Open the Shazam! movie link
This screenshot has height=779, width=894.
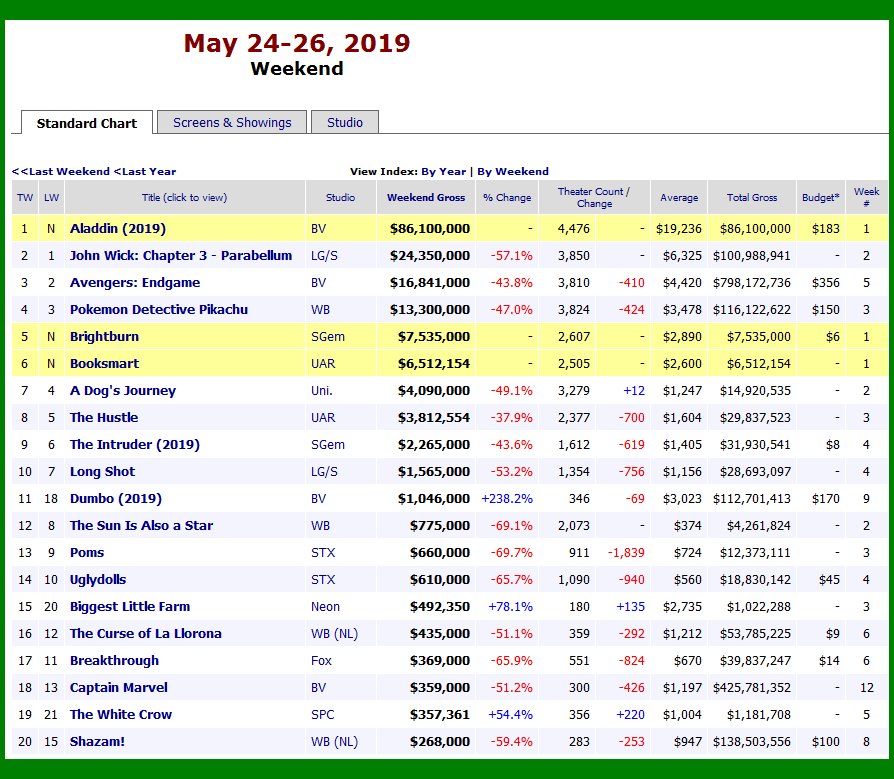coord(96,742)
